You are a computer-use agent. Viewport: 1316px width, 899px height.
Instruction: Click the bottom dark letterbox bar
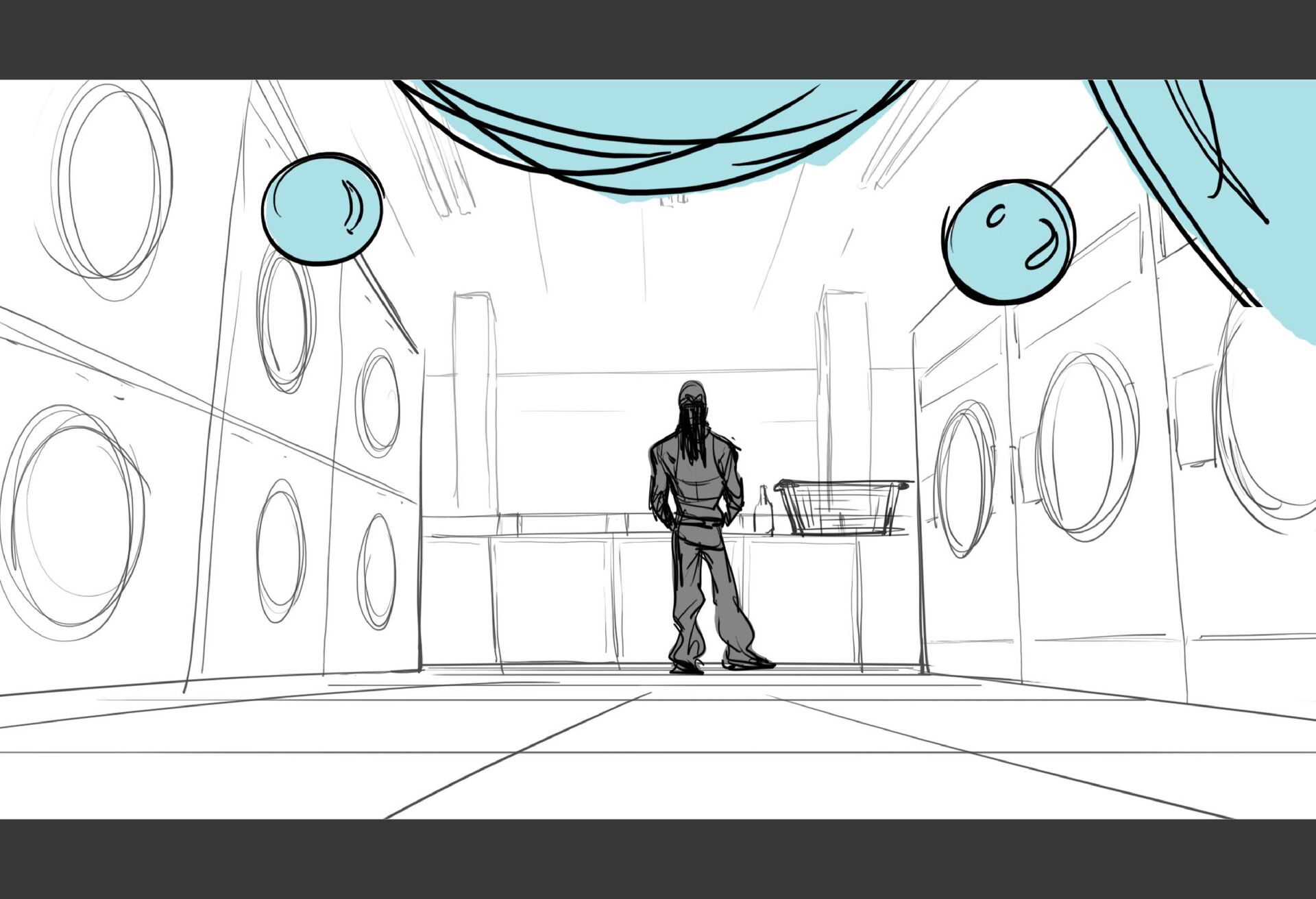(x=658, y=859)
